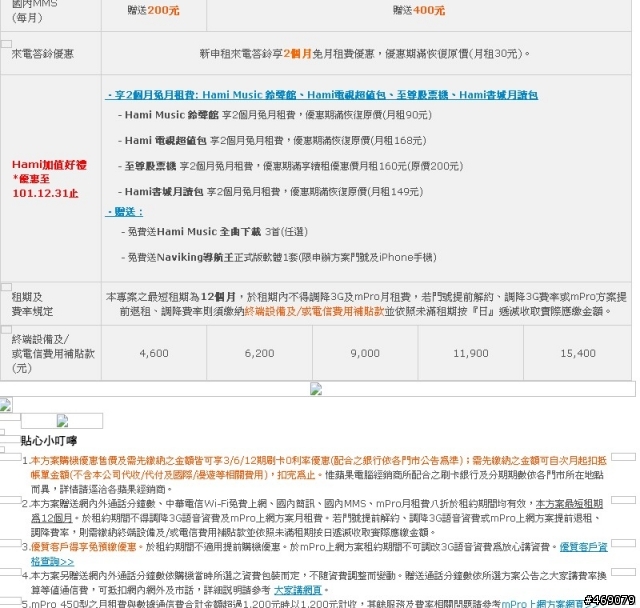This screenshot has width=640, height=608.
Task: Click the 免費送Naviking導航王 line
Action: tap(279, 257)
